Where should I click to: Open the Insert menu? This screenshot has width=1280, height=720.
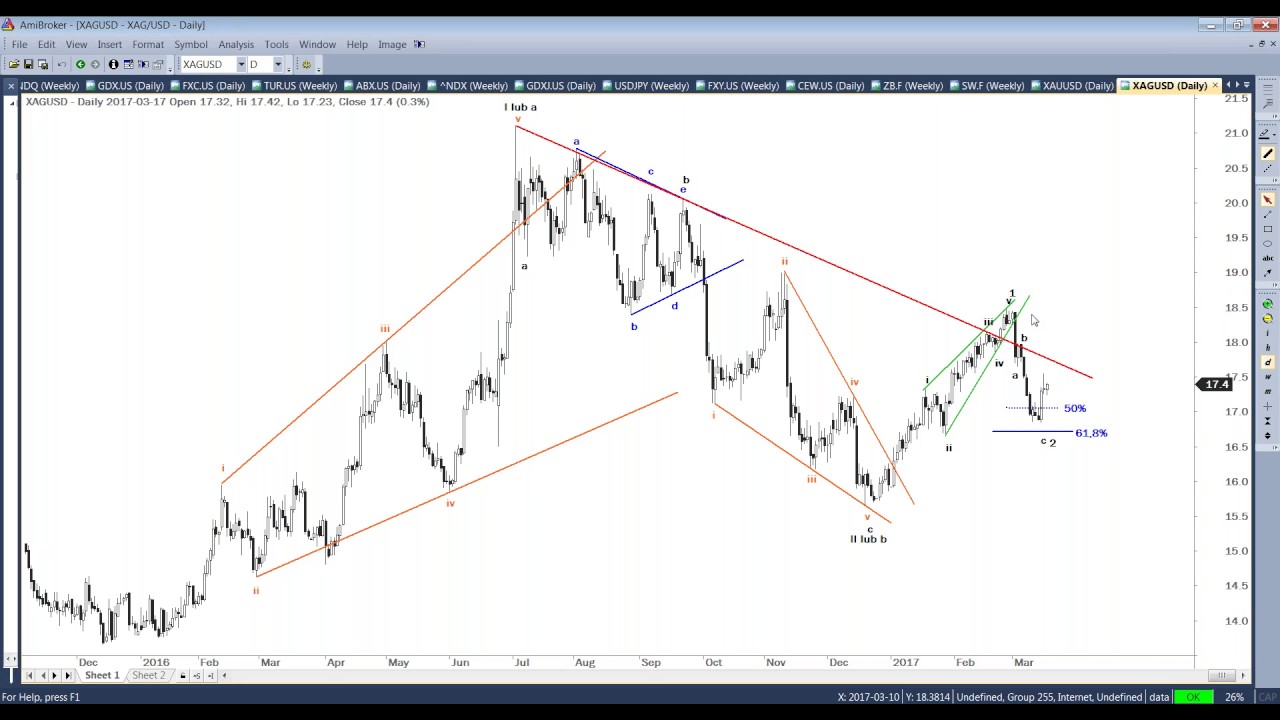(x=110, y=45)
